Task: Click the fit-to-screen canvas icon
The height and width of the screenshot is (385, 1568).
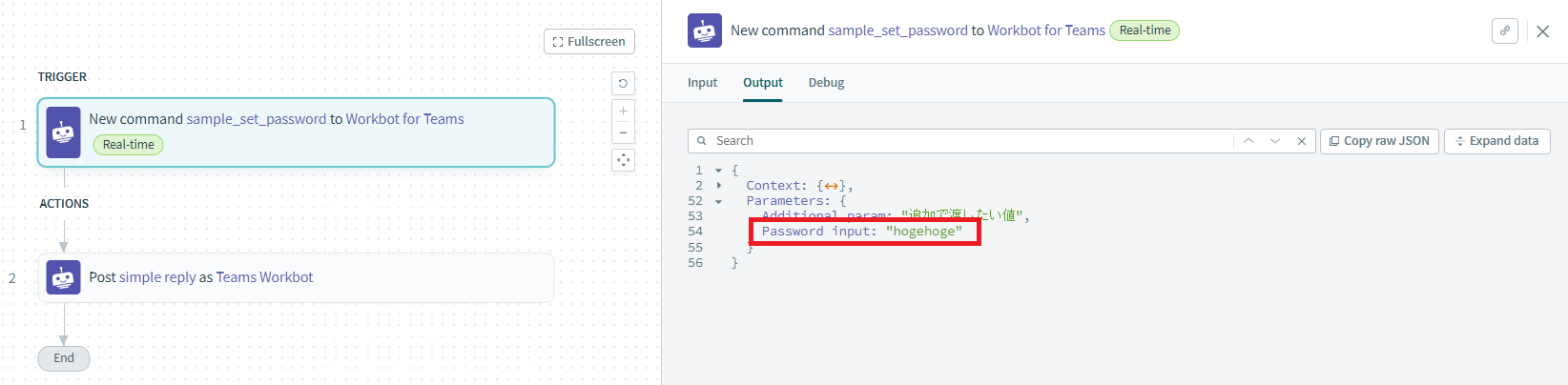Action: click(623, 160)
